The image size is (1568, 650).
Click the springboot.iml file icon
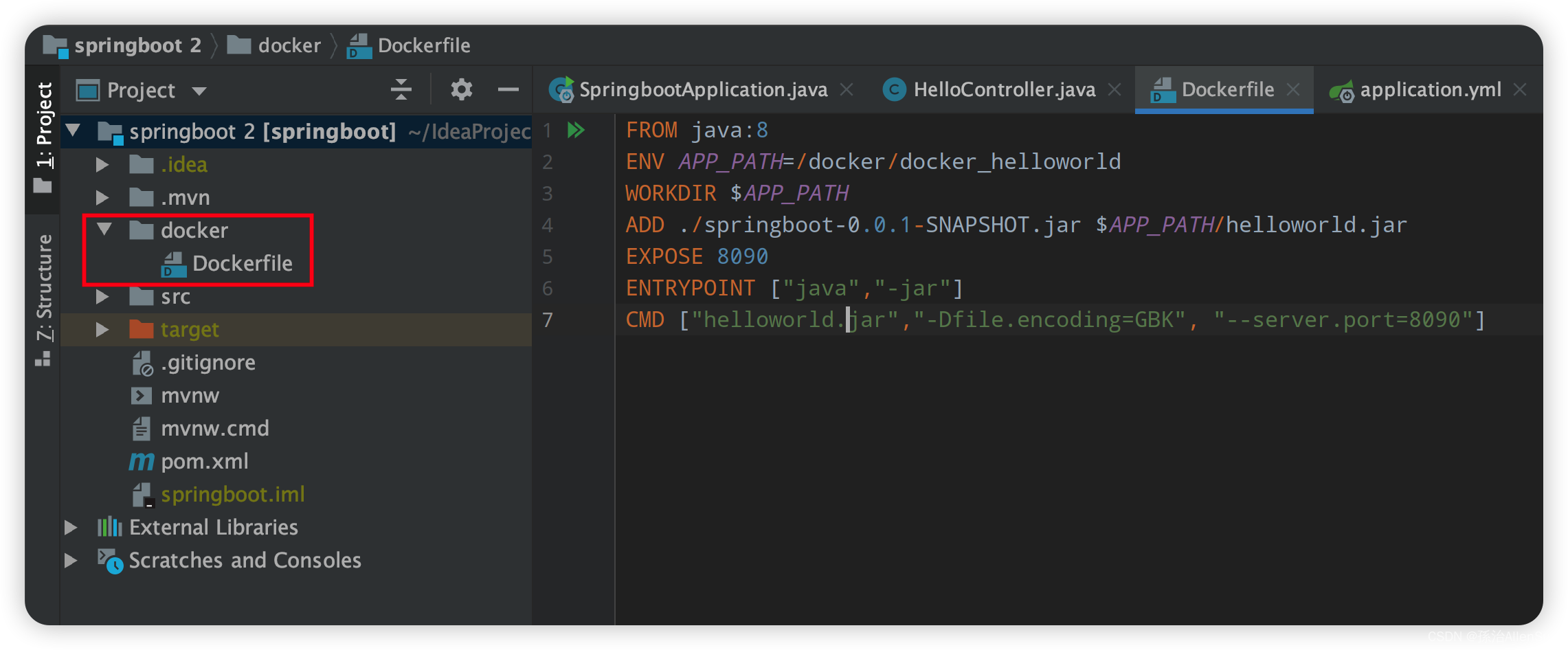[142, 495]
